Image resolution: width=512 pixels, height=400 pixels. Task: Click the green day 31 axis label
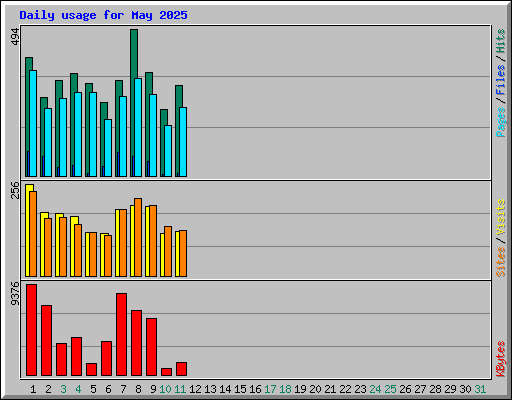(x=480, y=389)
